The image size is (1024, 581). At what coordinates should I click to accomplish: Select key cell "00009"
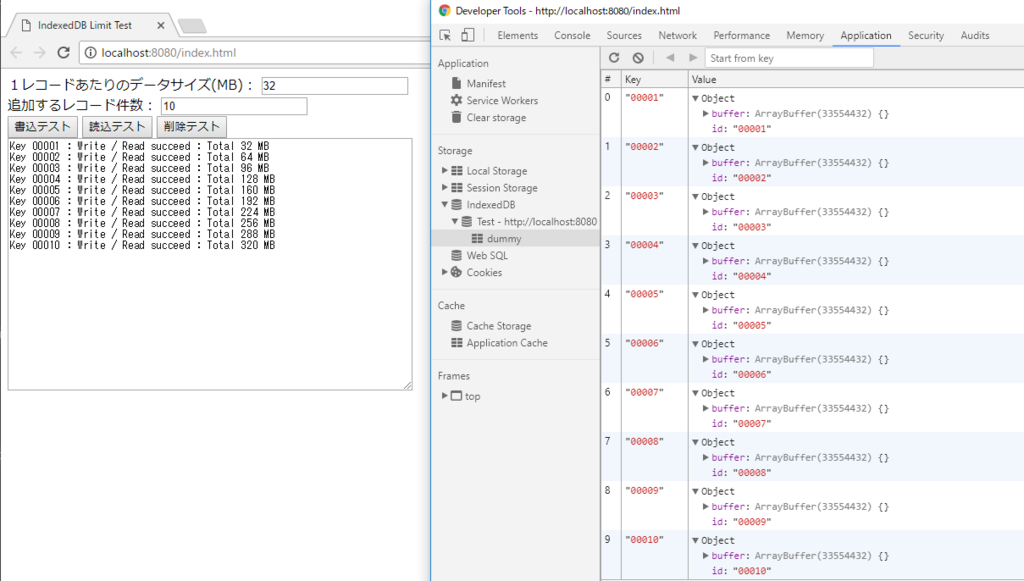[x=644, y=491]
